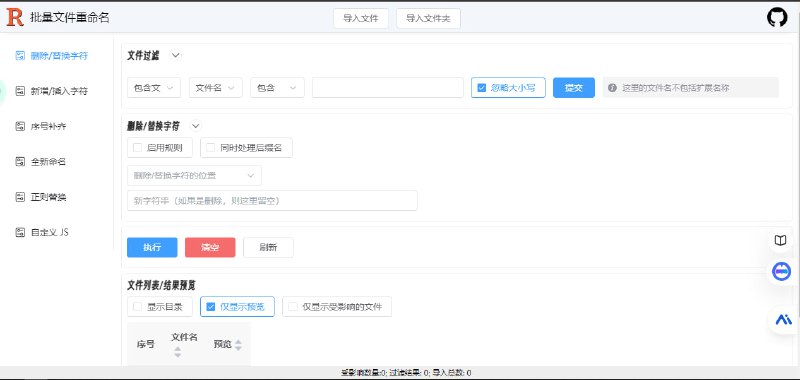800x380 pixels.
Task: Select 序号补齐 in sidebar
Action: coord(48,126)
